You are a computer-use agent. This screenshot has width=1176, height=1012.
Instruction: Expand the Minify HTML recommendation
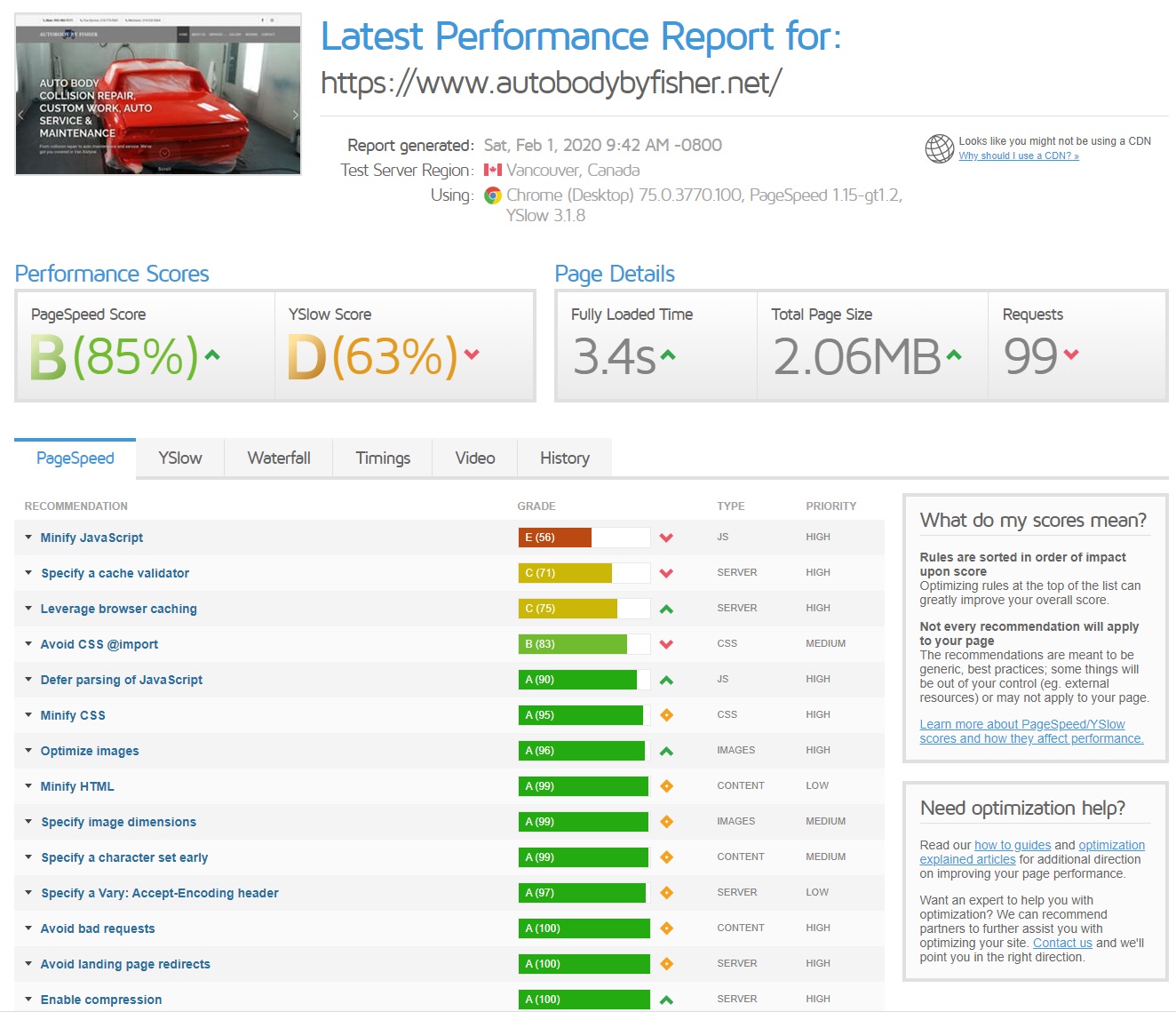pyautogui.click(x=28, y=786)
